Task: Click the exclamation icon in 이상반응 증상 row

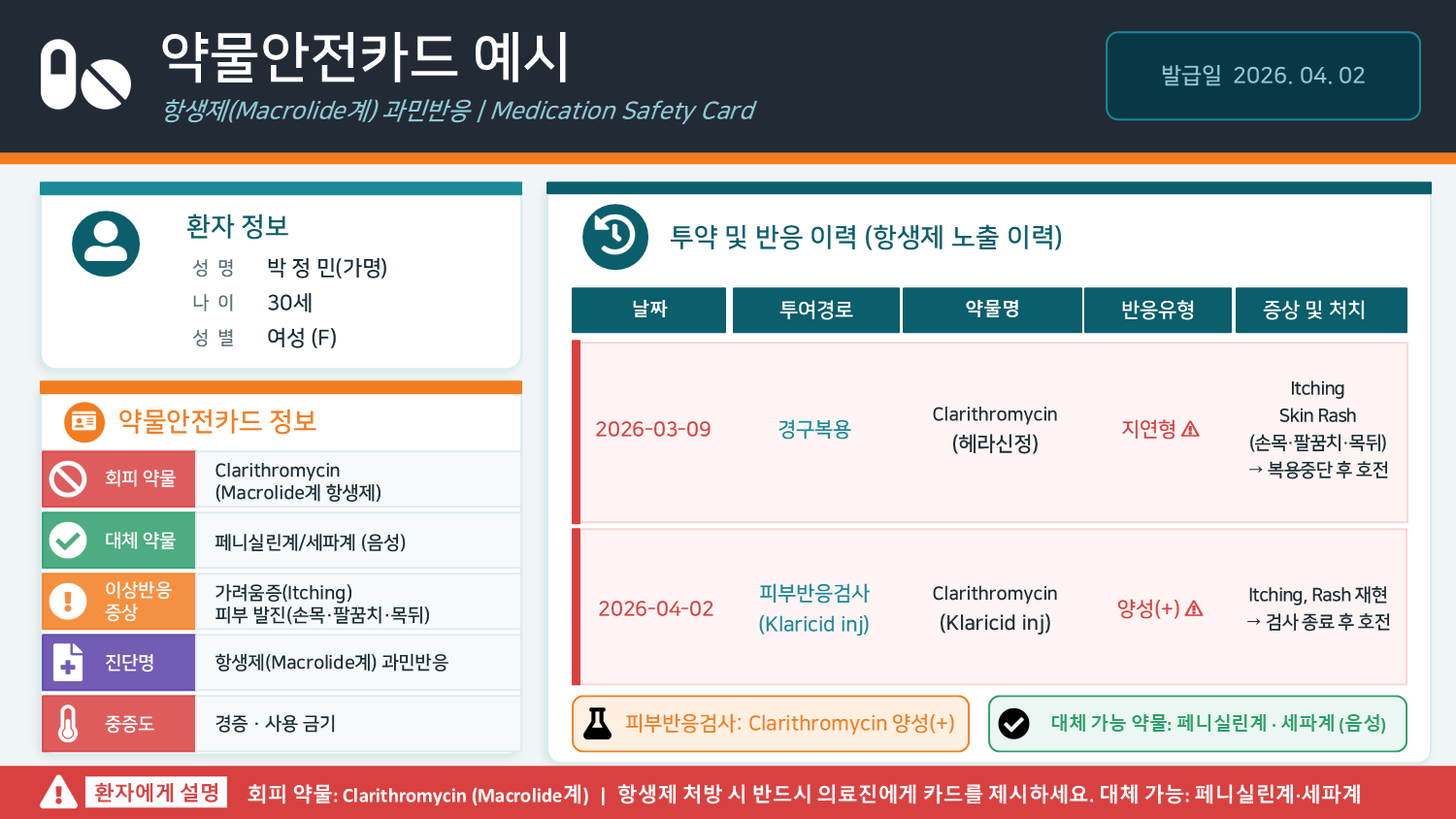Action: pyautogui.click(x=68, y=602)
